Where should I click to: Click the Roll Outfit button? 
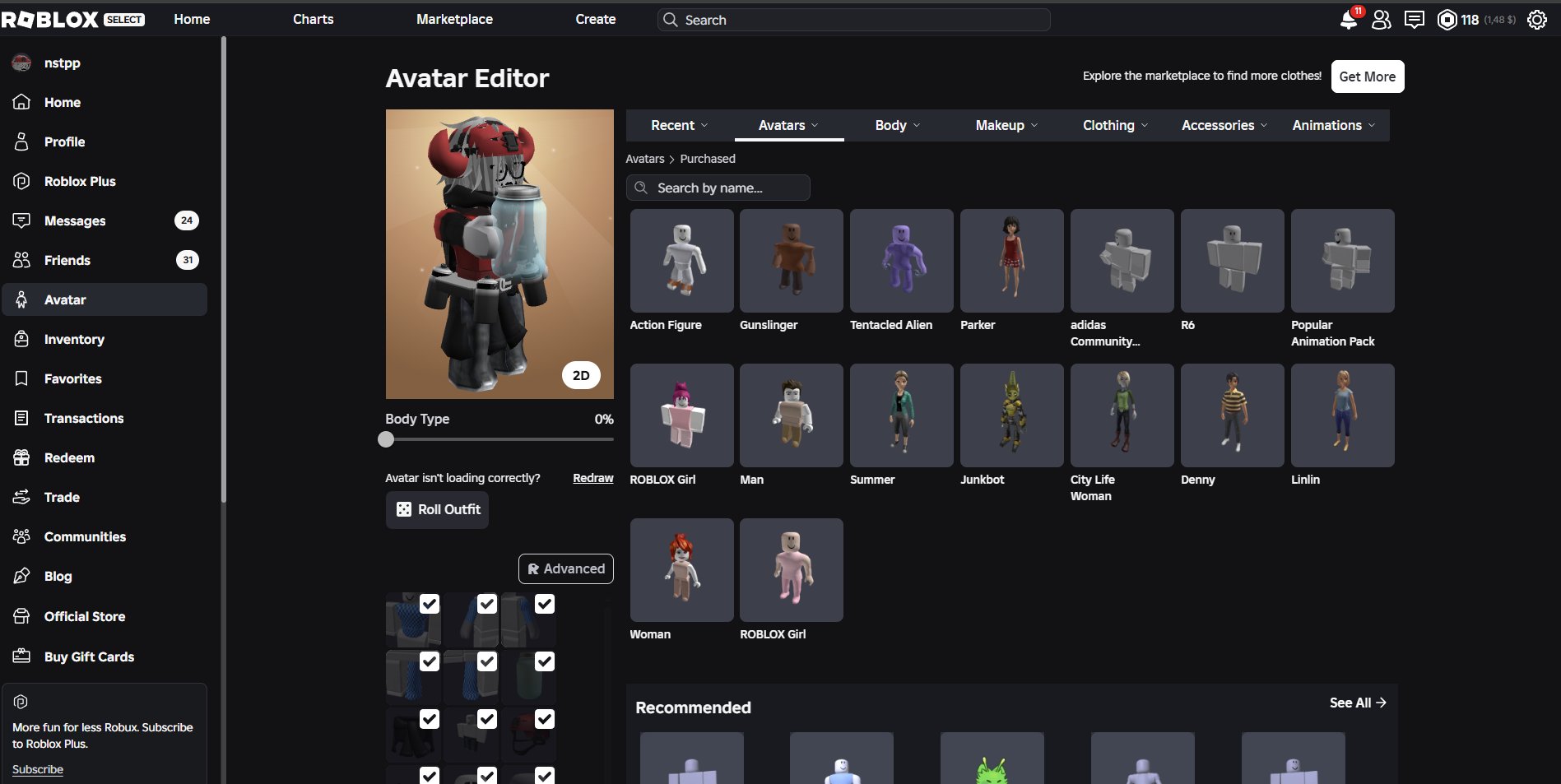click(437, 509)
